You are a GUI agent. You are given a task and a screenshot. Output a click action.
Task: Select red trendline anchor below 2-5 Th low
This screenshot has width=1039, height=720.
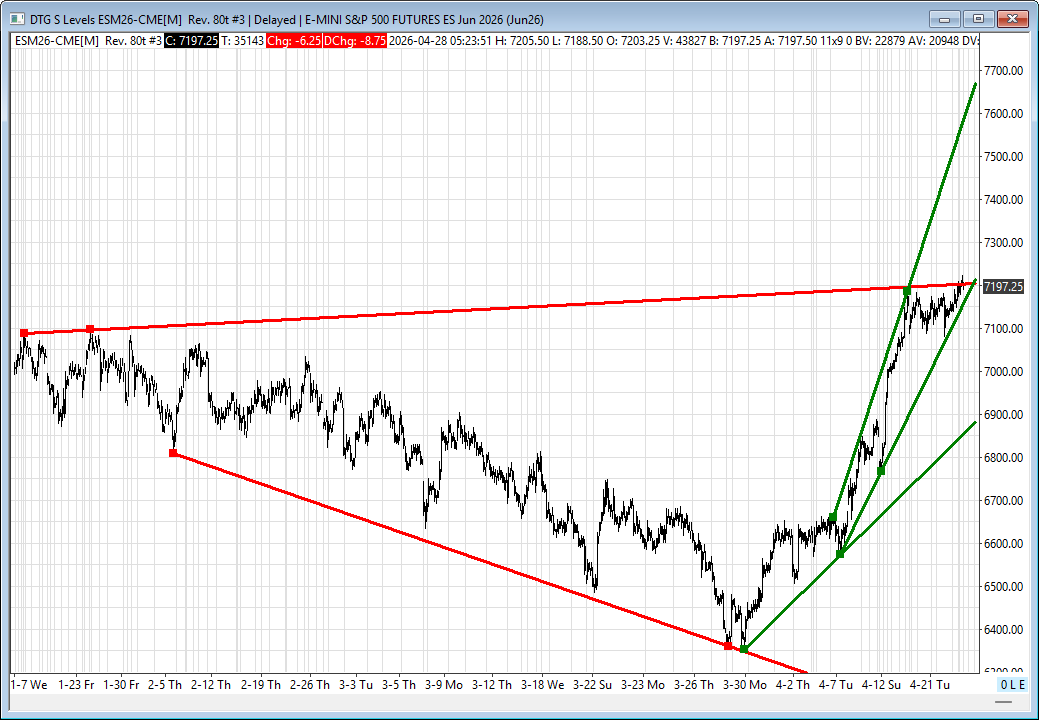[x=173, y=453]
